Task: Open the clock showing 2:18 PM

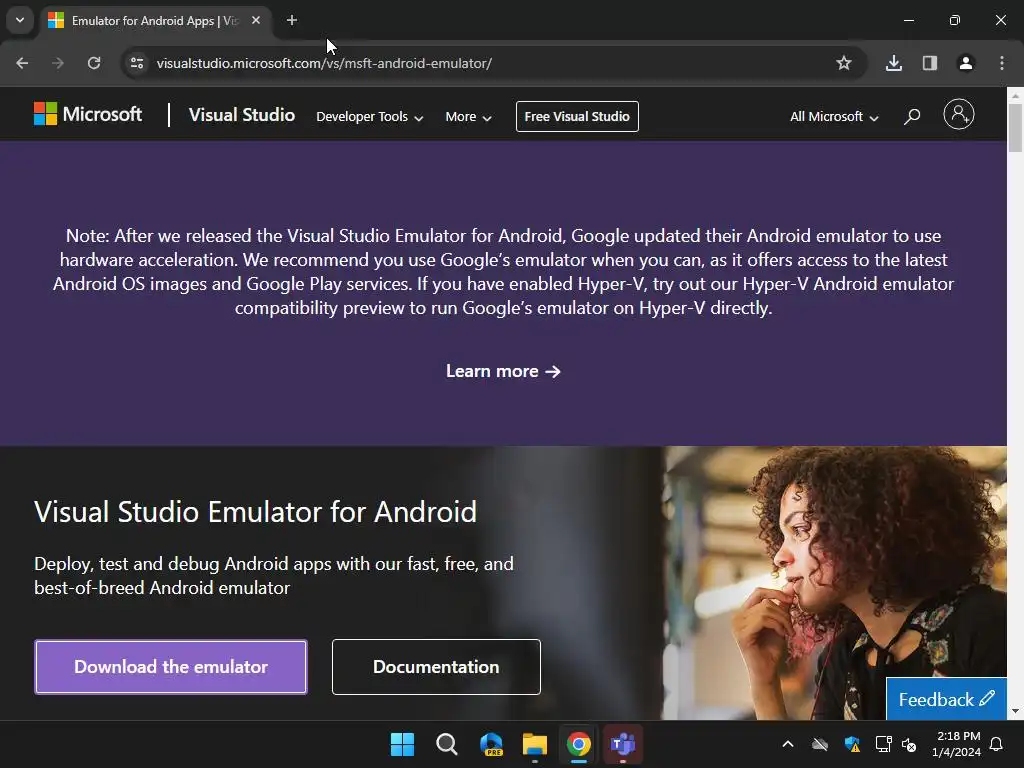Action: pos(957,744)
